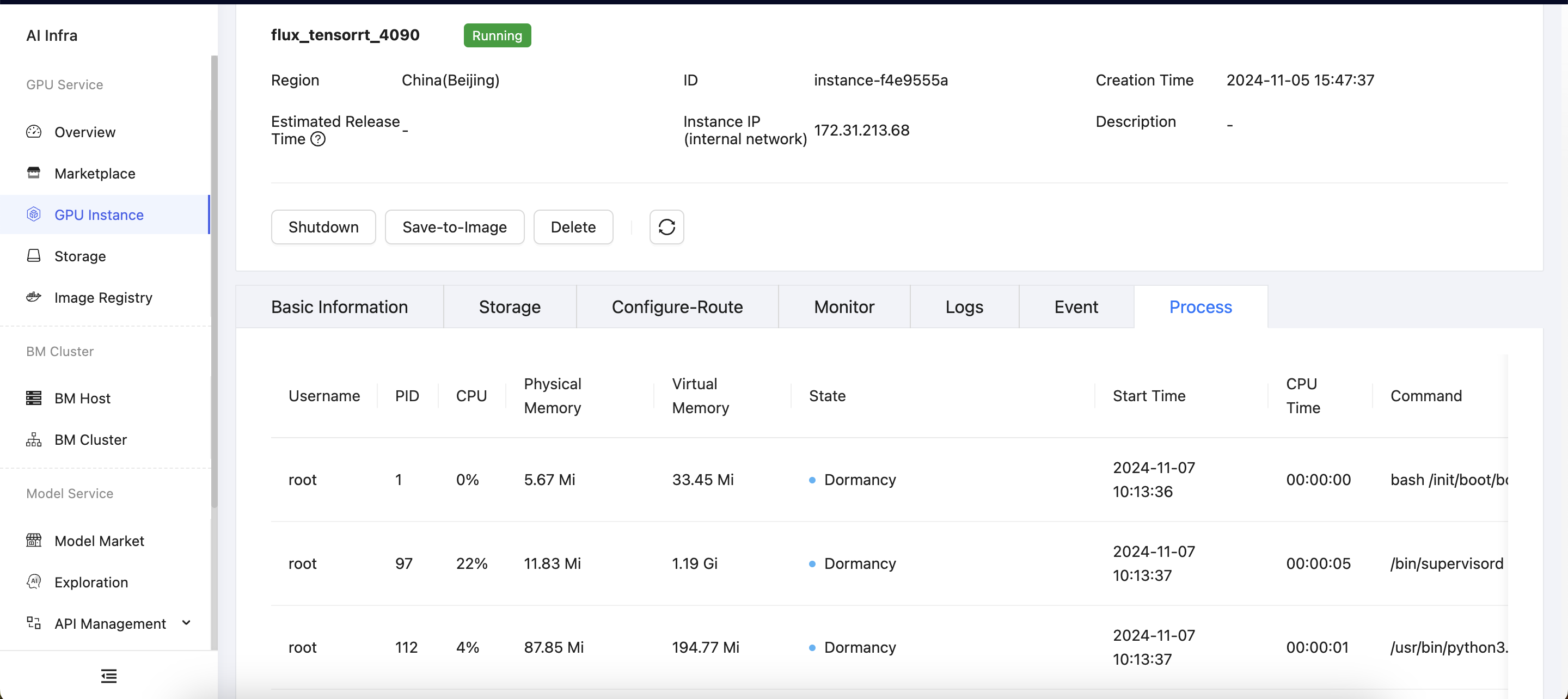This screenshot has width=1568, height=699.
Task: Click the /bin/supervisord command cell
Action: point(1446,564)
